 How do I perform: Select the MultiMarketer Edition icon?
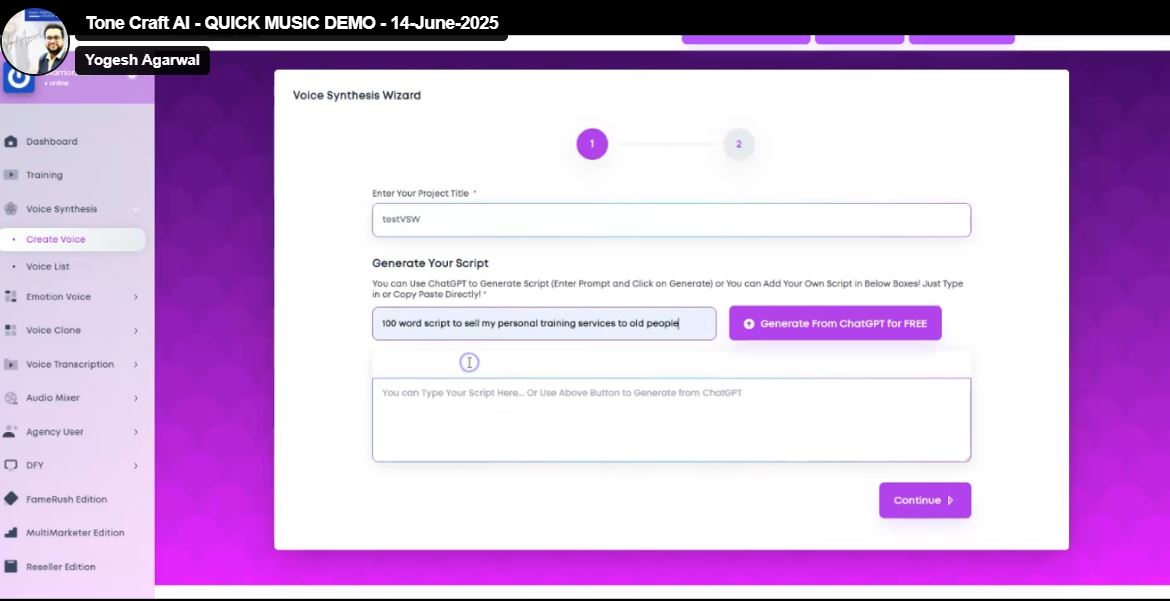click(x=13, y=533)
